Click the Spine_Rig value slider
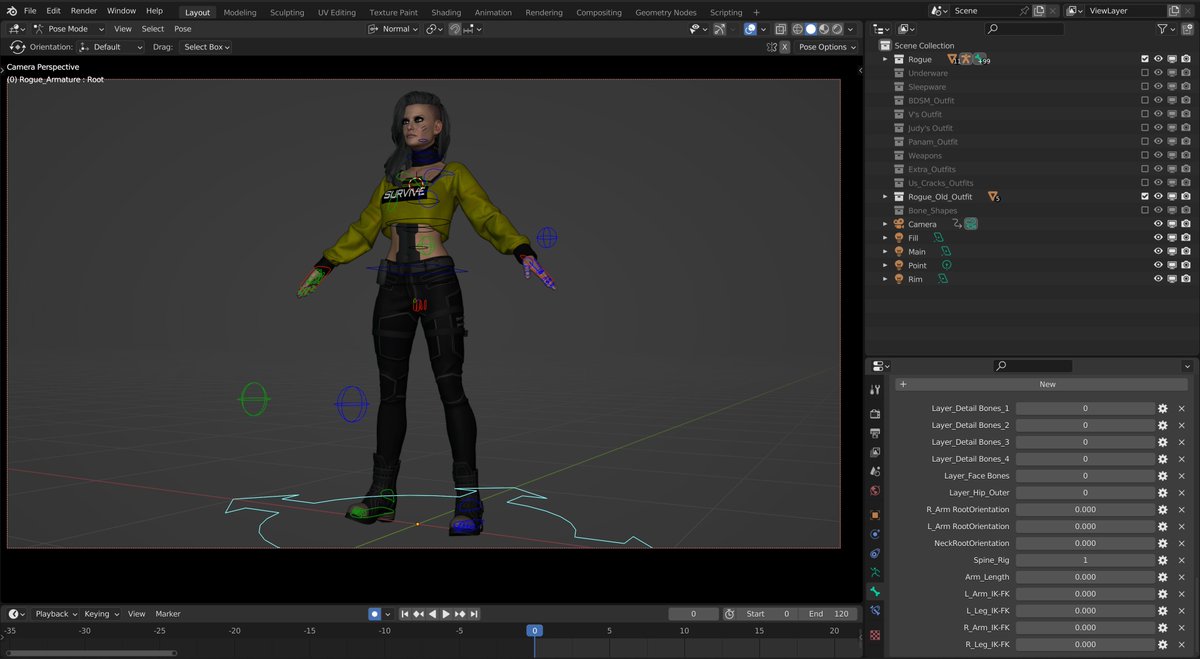The height and width of the screenshot is (659, 1200). pos(1086,559)
